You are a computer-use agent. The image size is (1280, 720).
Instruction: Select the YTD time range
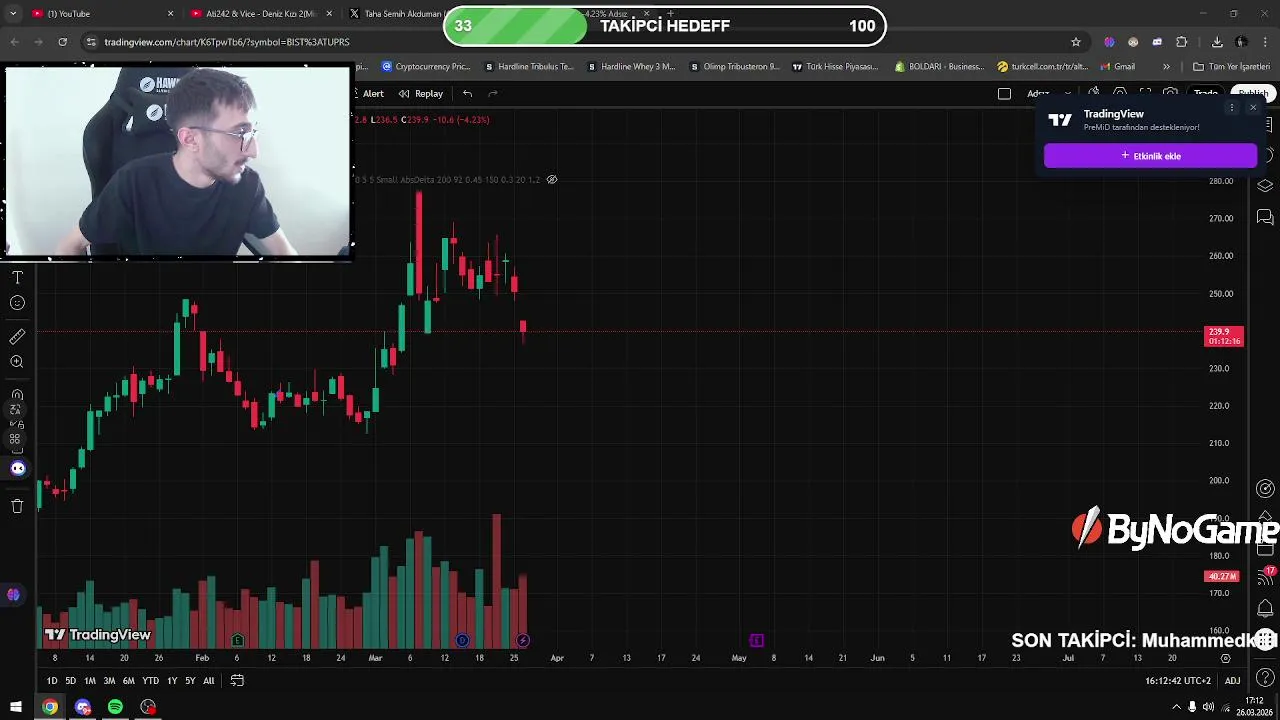150,680
